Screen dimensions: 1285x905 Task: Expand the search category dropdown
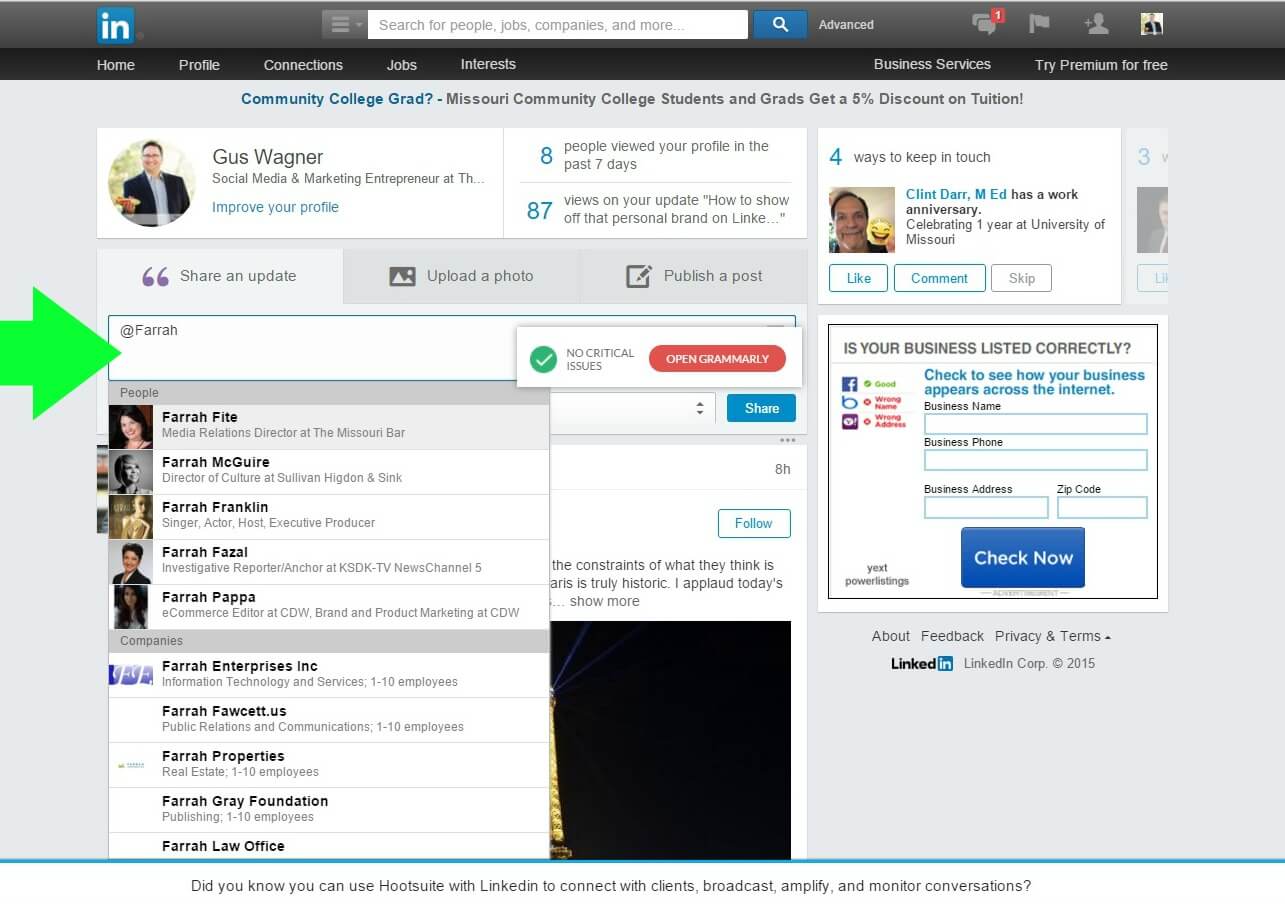(x=344, y=25)
